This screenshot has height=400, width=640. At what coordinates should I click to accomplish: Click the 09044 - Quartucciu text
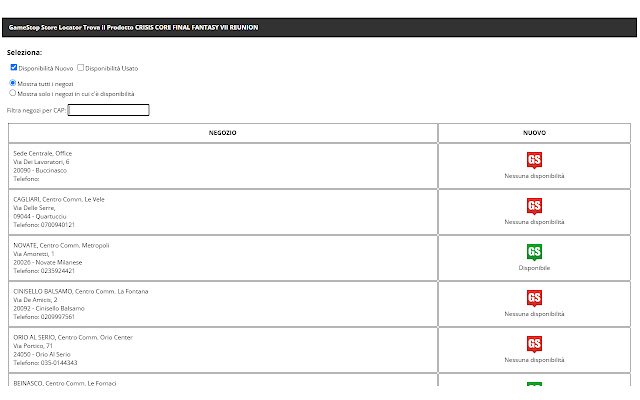pyautogui.click(x=40, y=217)
